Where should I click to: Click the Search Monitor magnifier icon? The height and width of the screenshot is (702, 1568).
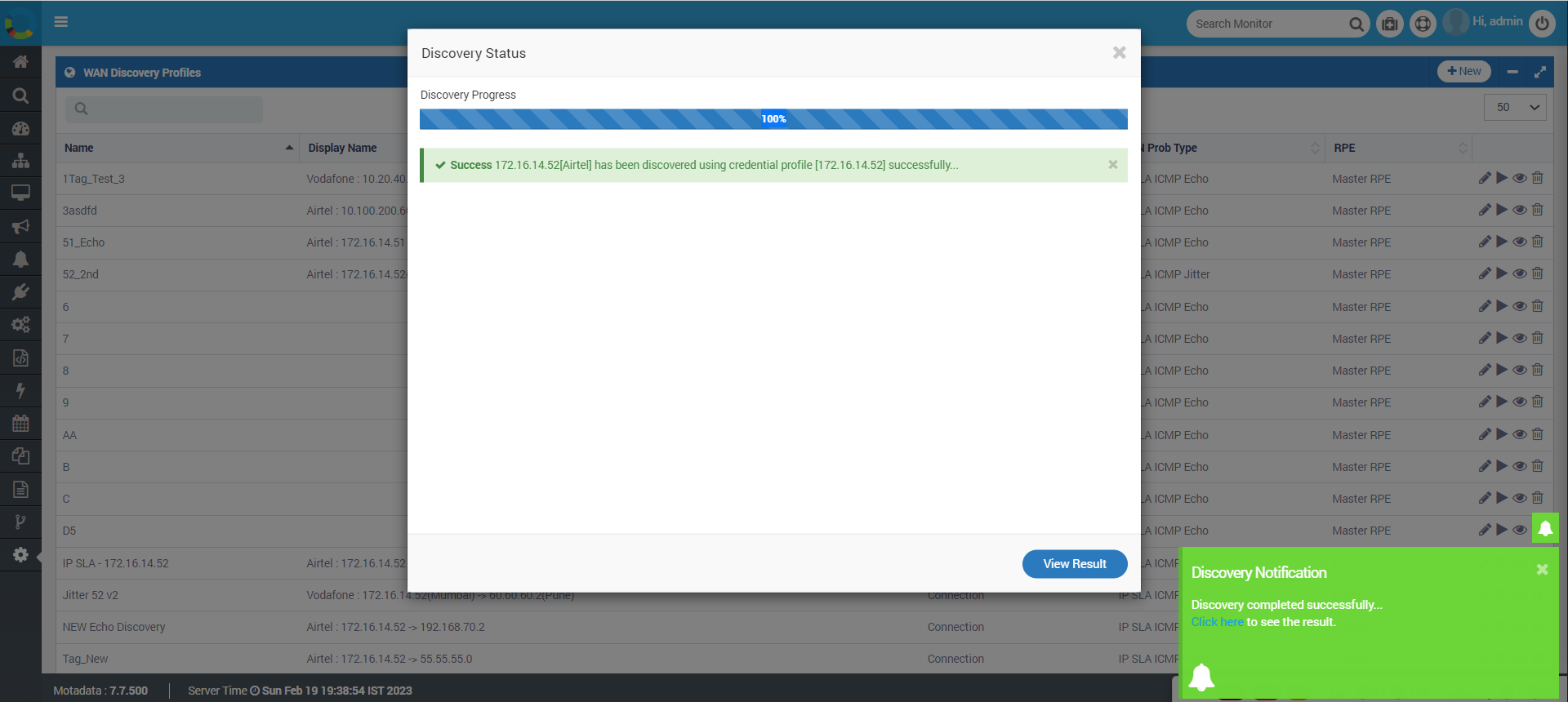(1356, 24)
